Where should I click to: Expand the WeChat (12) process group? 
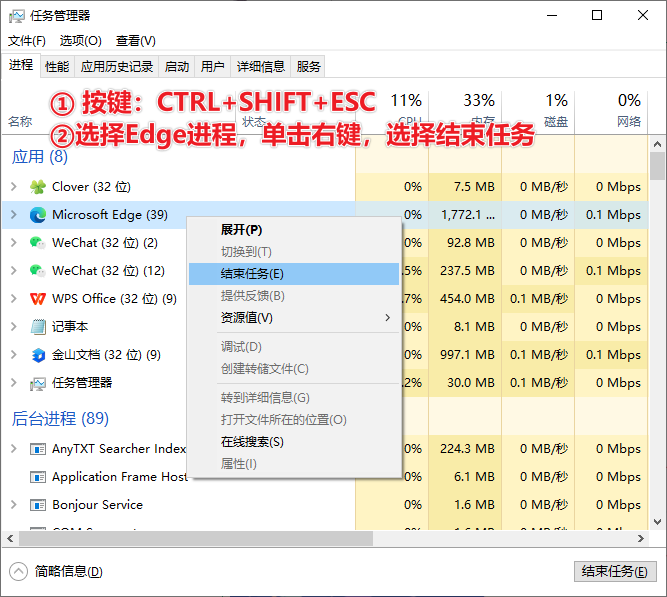[x=14, y=271]
